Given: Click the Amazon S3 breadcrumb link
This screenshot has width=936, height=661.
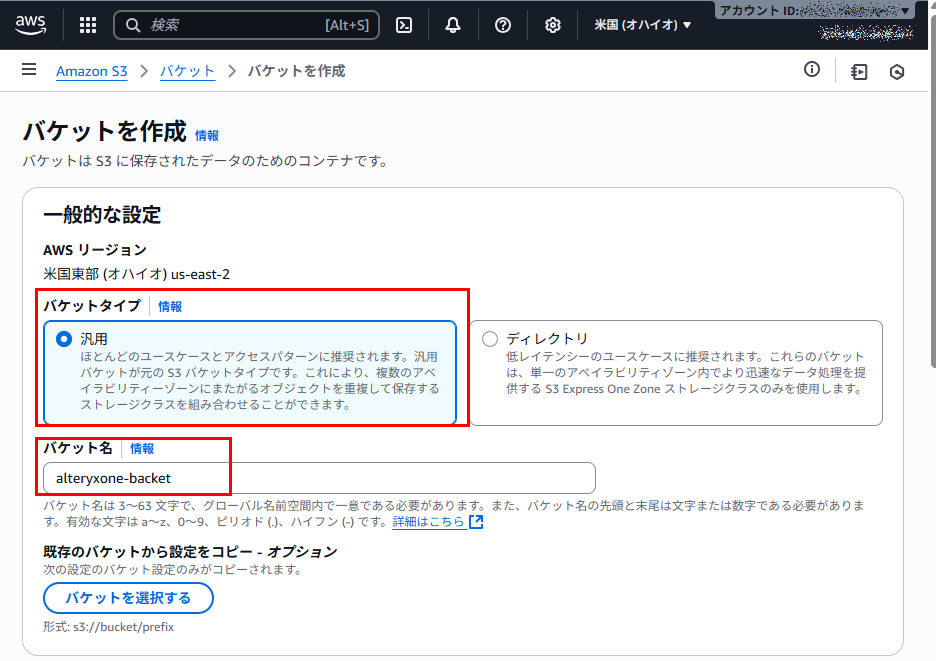Looking at the screenshot, I should click(x=92, y=71).
